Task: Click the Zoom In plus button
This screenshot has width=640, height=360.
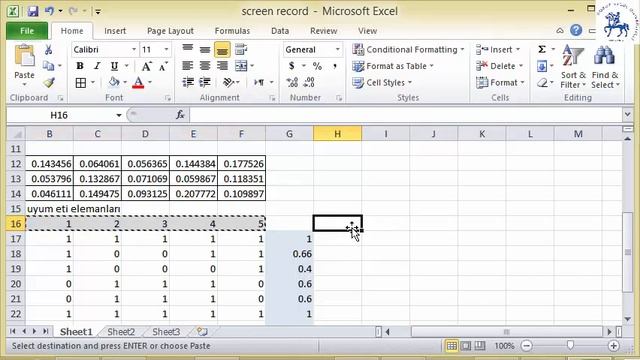Action: point(613,346)
